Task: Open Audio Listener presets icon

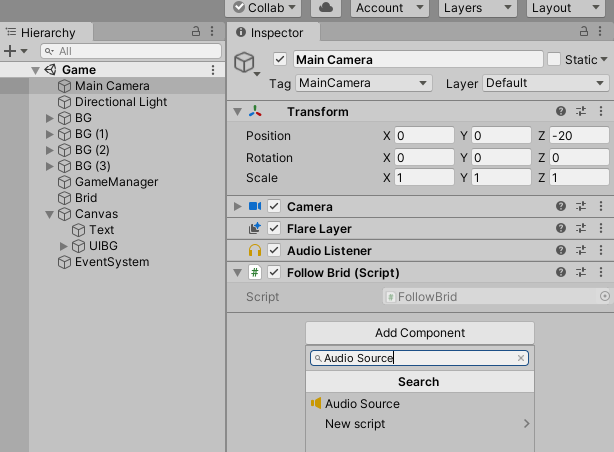Action: click(x=581, y=250)
